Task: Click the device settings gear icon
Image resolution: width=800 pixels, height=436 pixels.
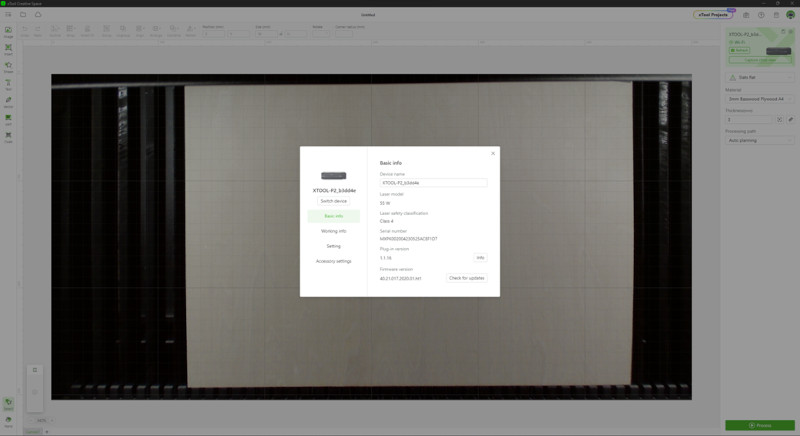Action: pos(791,32)
